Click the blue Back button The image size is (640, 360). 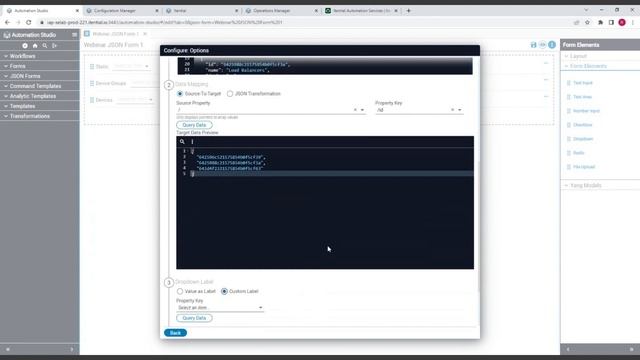coord(175,333)
